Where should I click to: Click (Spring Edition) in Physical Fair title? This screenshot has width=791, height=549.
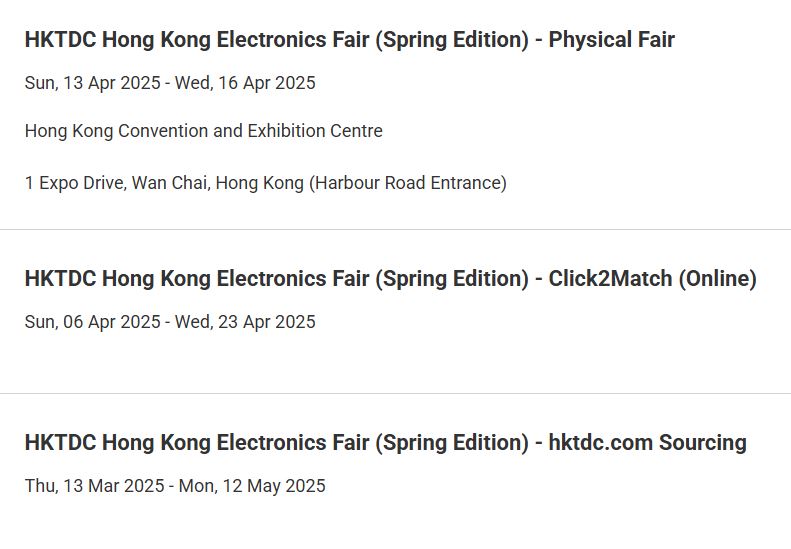pyautogui.click(x=452, y=40)
